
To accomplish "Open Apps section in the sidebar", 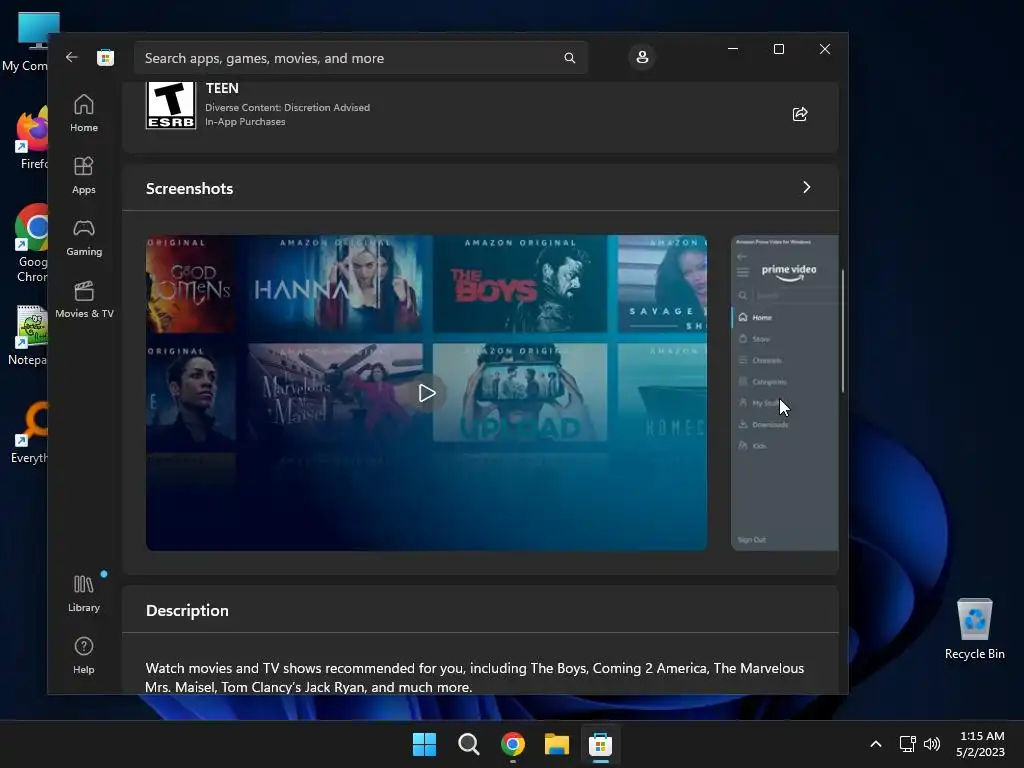I will click(x=84, y=175).
